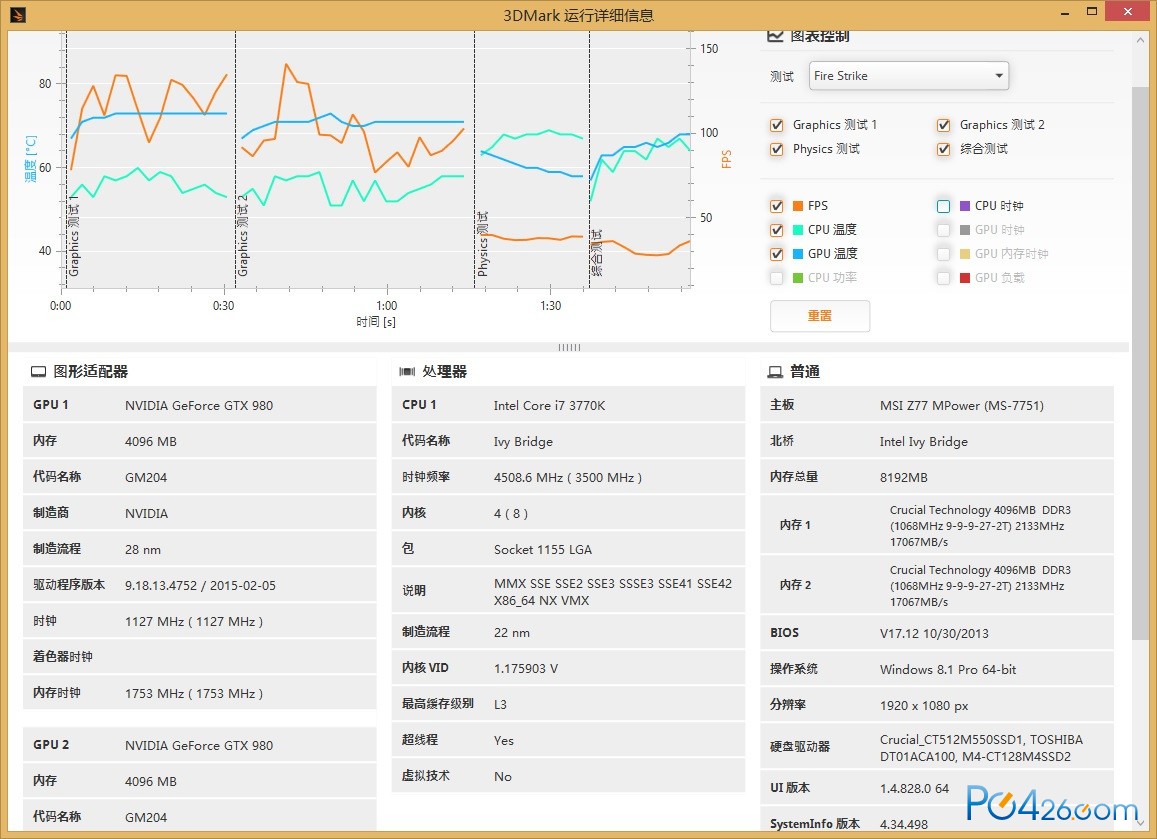Click the Intel Core i7 3770K value
Screen dimensions: 1157x839
tap(549, 405)
